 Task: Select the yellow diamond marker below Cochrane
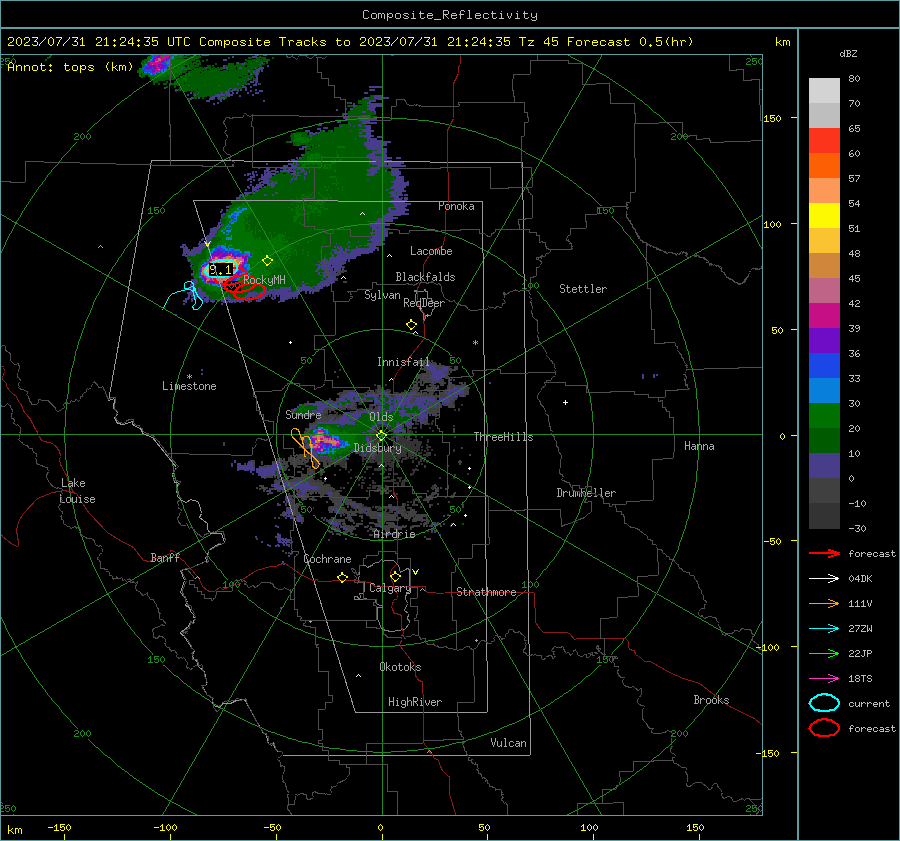click(342, 578)
